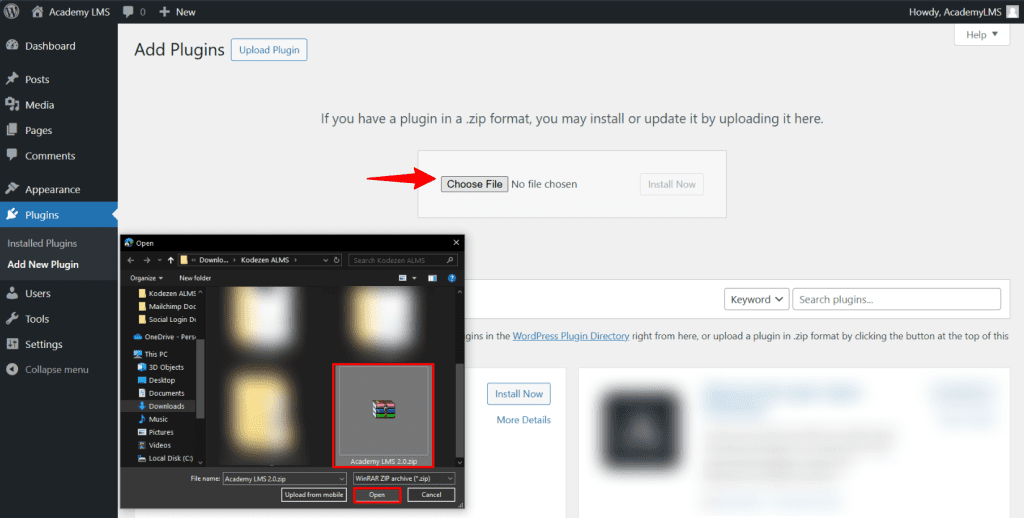Click the Dashboard menu icon
Image resolution: width=1024 pixels, height=518 pixels.
tap(12, 46)
